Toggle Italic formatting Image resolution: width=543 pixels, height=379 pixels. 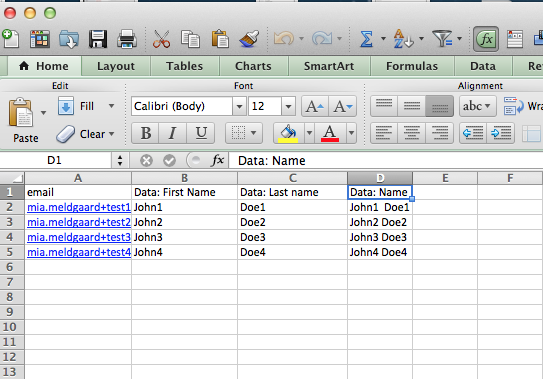pos(172,133)
